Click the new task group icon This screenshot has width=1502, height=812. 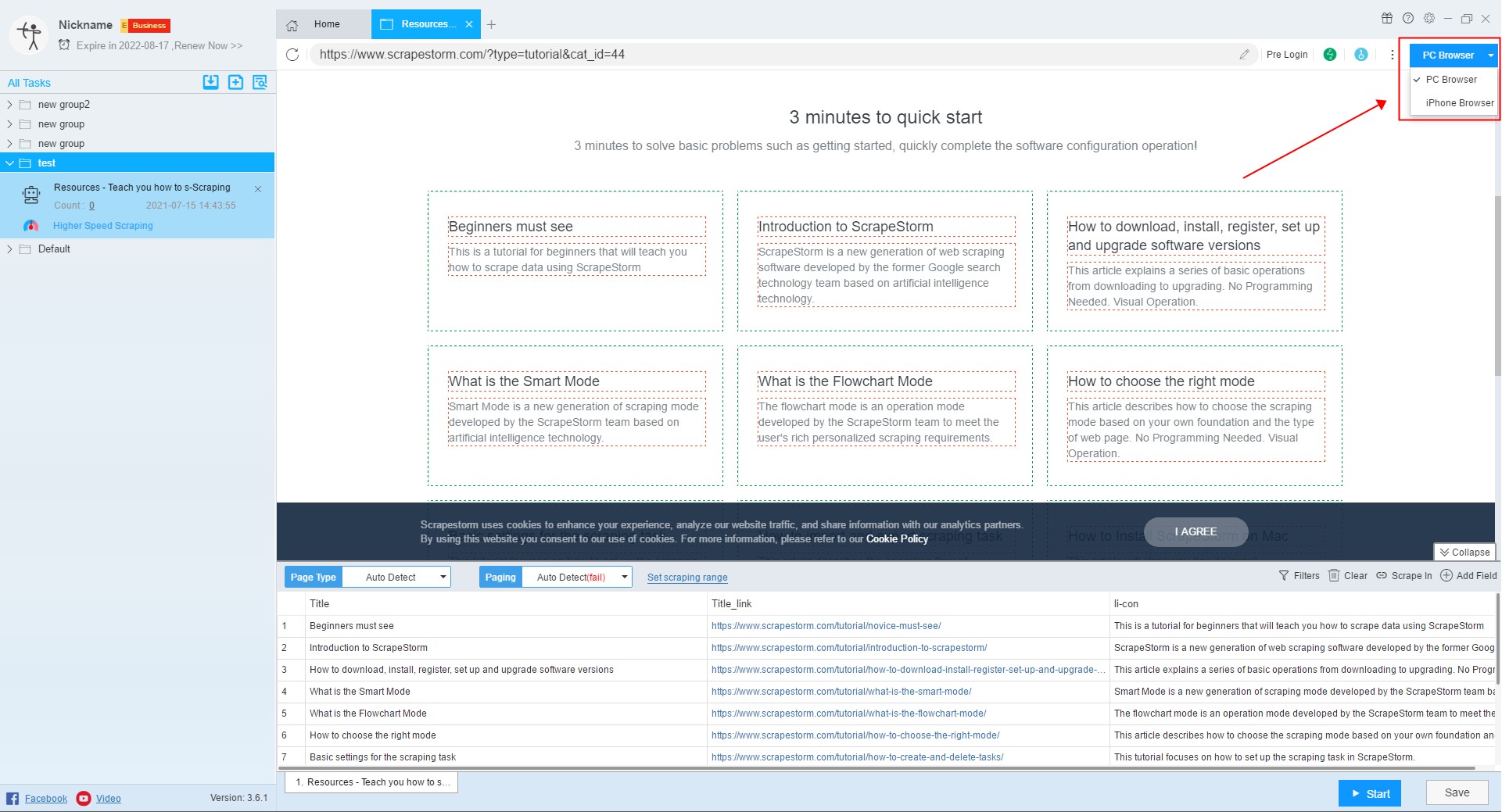coord(235,82)
